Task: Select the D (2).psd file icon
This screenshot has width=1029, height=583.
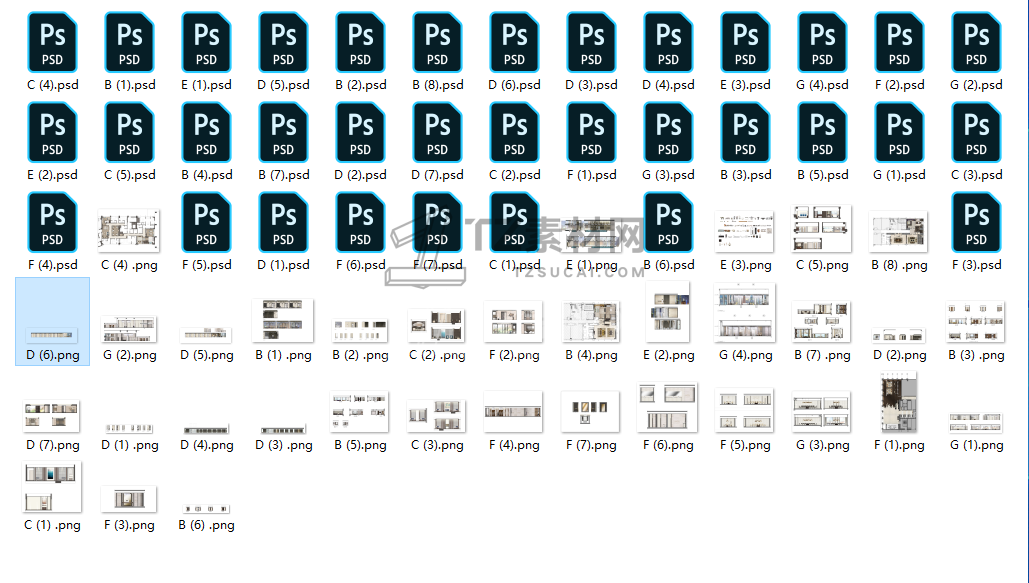Action: (360, 132)
